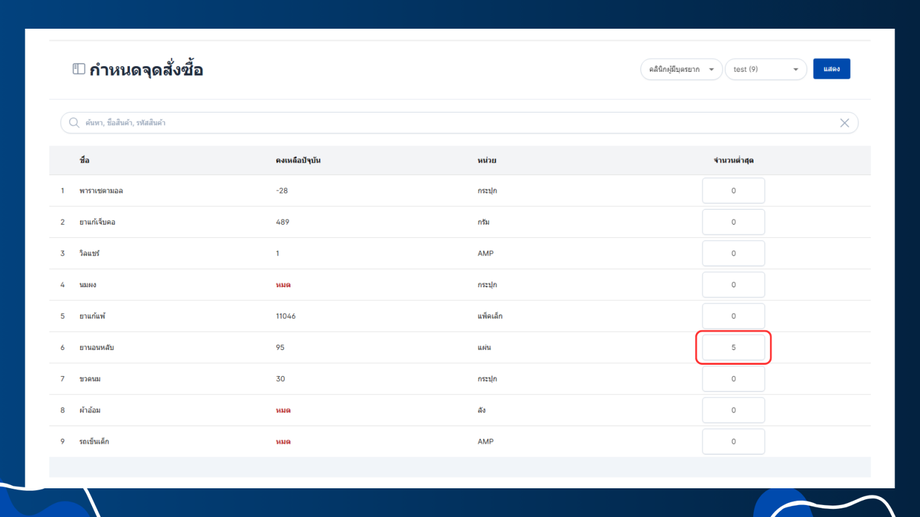Open the "test (9)" dropdown
This screenshot has width=920, height=517.
(x=766, y=69)
